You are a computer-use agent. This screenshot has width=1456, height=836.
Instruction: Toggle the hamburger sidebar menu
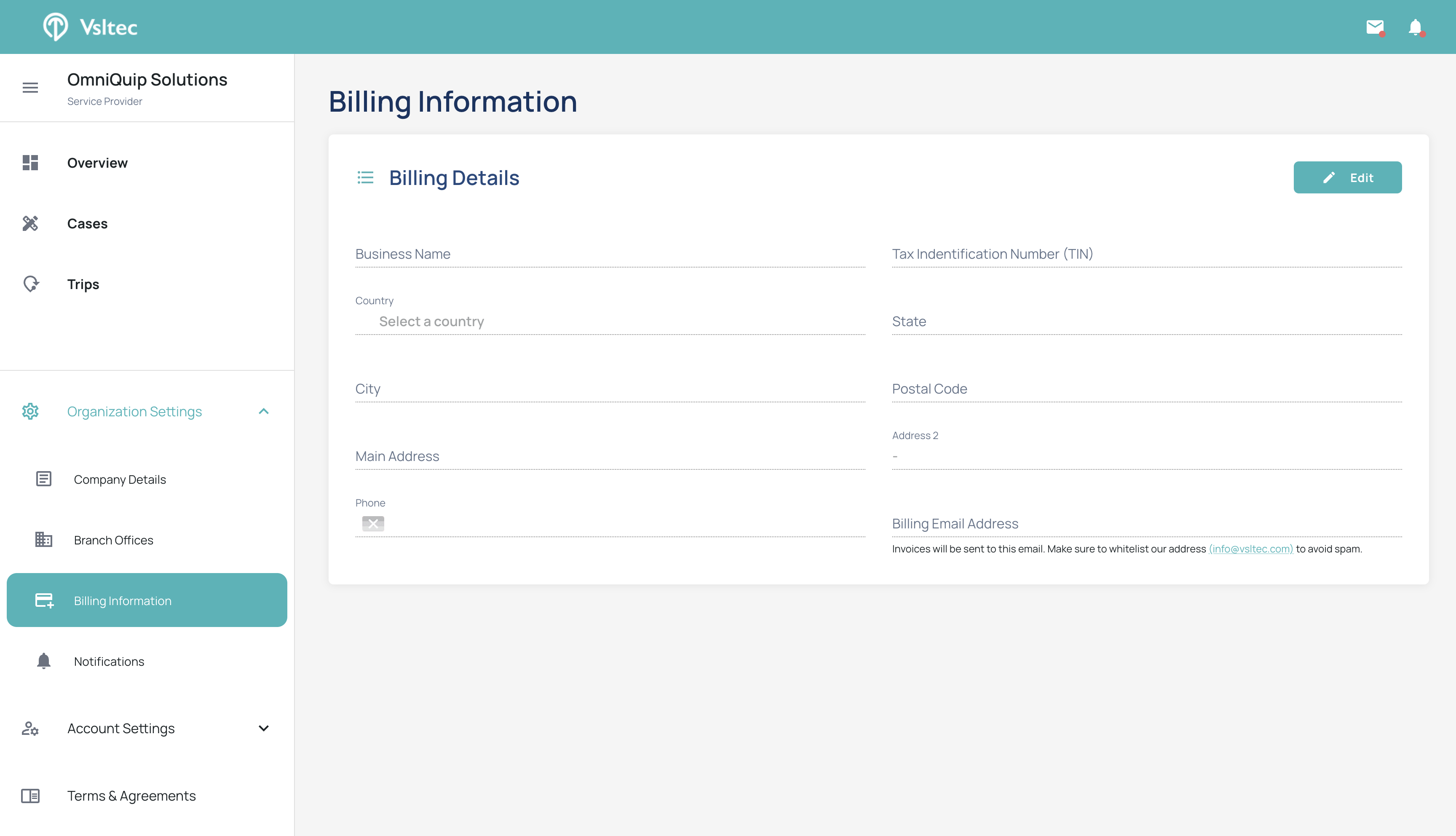[30, 87]
